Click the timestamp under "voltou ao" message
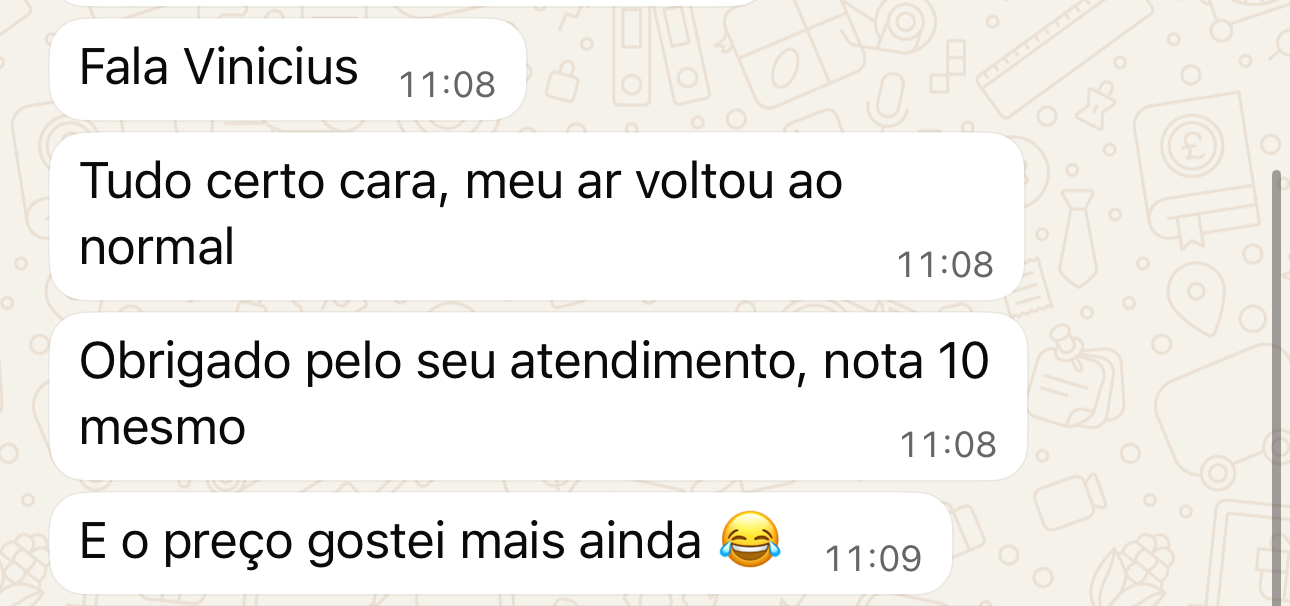 click(945, 265)
